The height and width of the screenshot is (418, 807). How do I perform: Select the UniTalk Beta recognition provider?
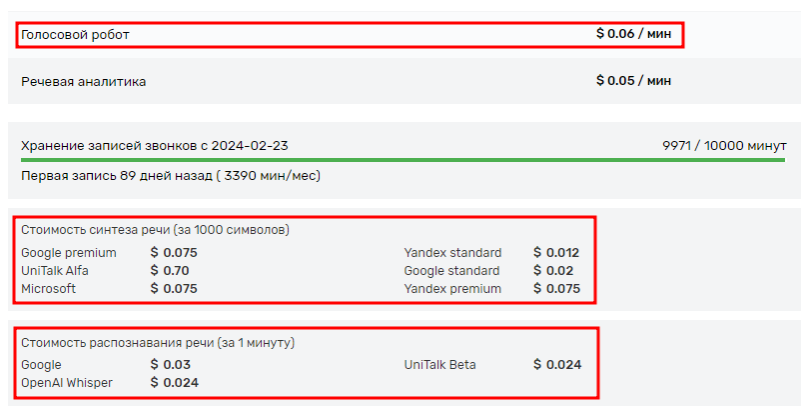click(440, 365)
